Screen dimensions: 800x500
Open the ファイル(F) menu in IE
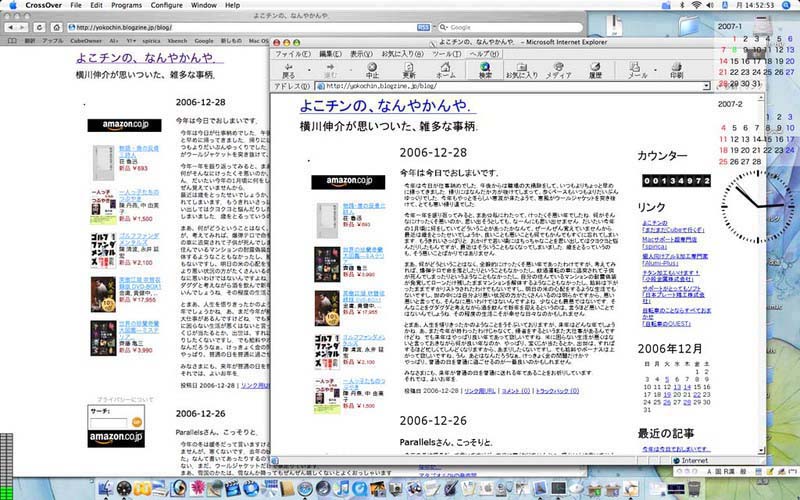point(292,54)
